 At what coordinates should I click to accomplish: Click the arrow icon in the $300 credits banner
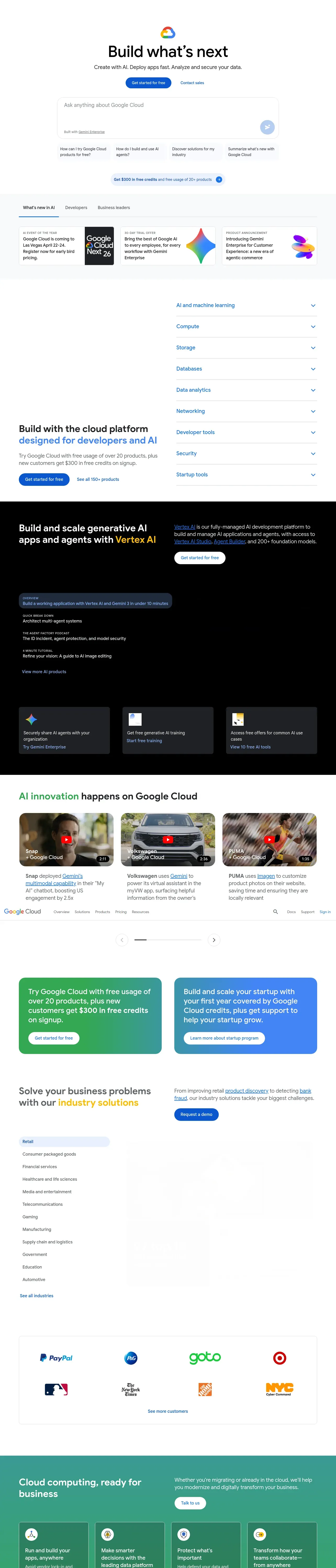(x=219, y=180)
